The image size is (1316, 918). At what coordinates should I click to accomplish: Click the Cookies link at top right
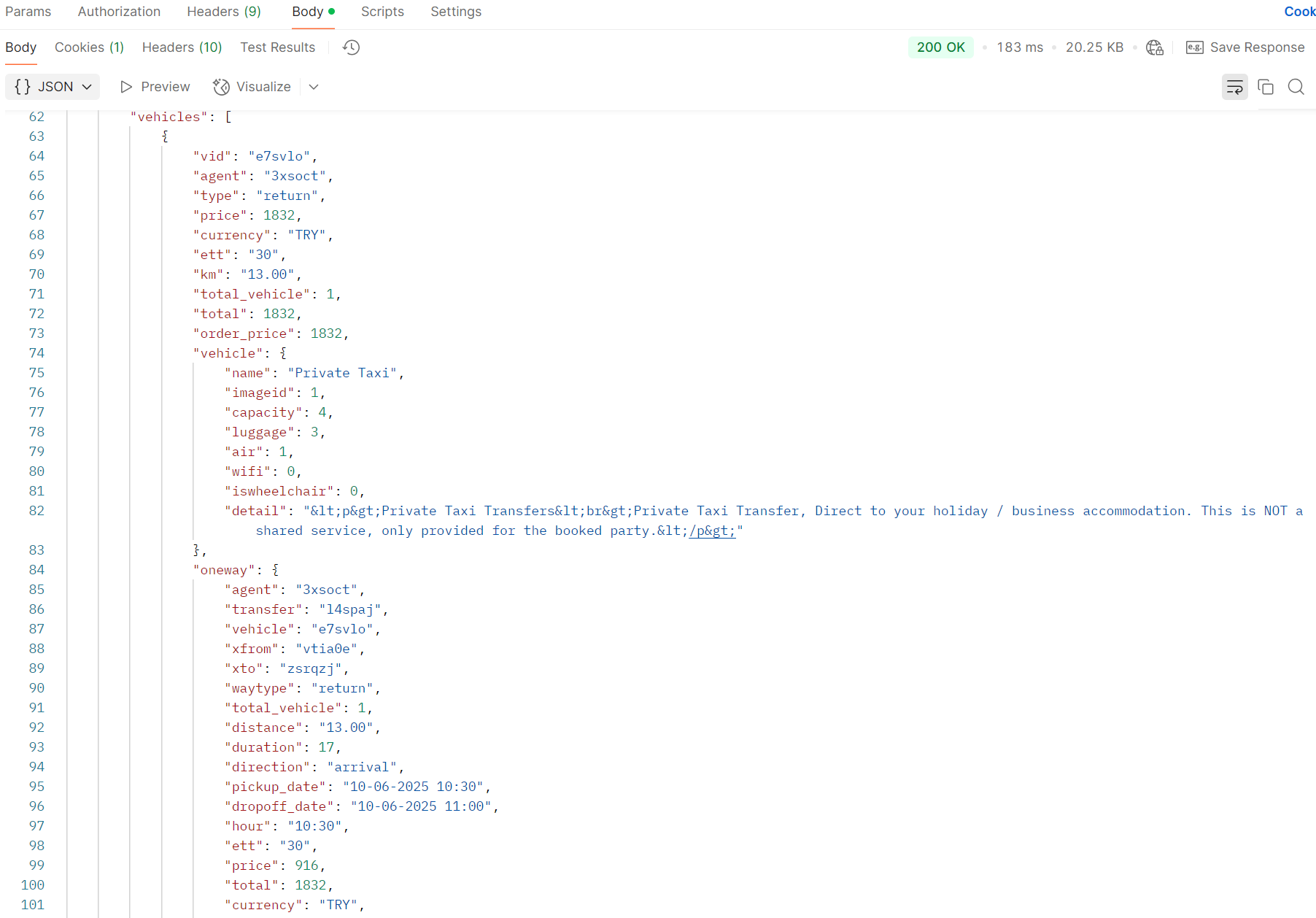[1299, 12]
